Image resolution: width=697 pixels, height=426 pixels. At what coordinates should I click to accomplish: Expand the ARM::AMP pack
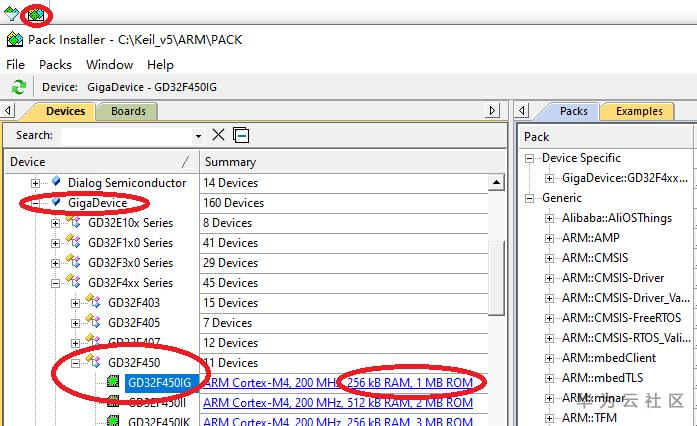(549, 238)
